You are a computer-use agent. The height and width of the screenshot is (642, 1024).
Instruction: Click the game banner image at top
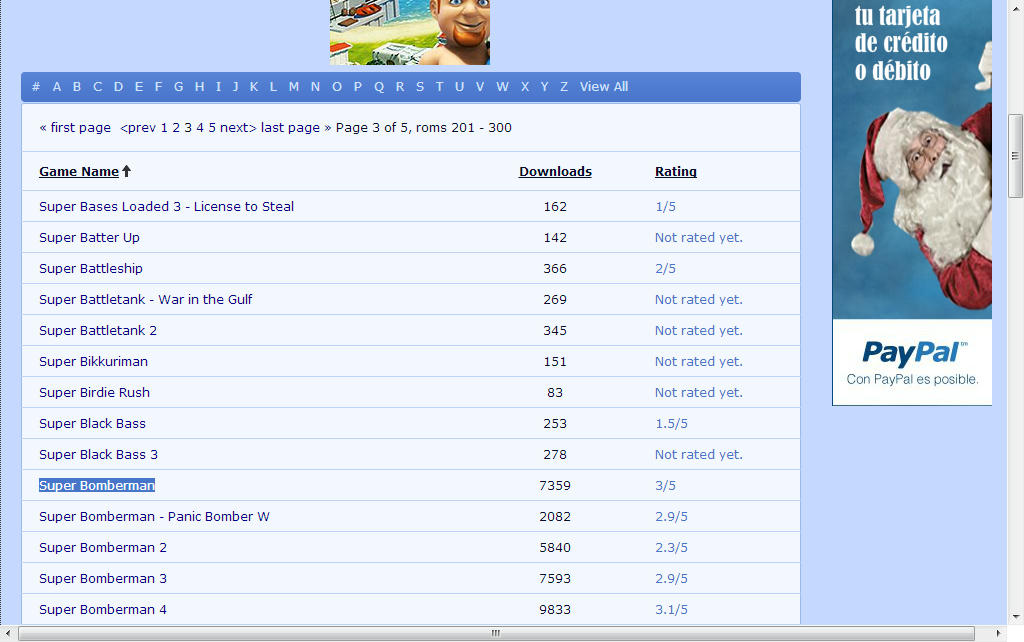pyautogui.click(x=409, y=32)
